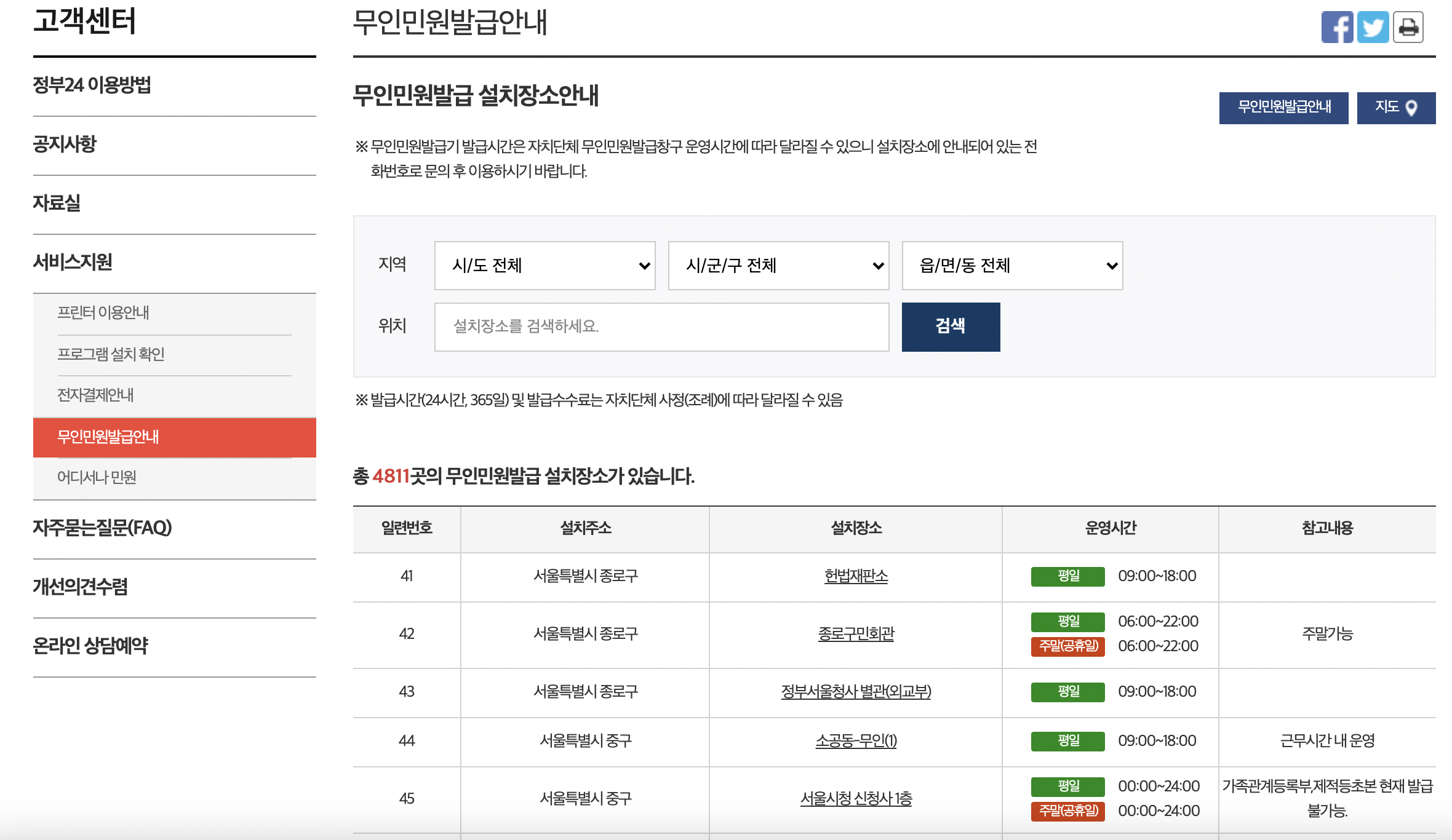Open the 지도 map pin button
Viewport: 1452px width, 840px height.
tap(1396, 108)
